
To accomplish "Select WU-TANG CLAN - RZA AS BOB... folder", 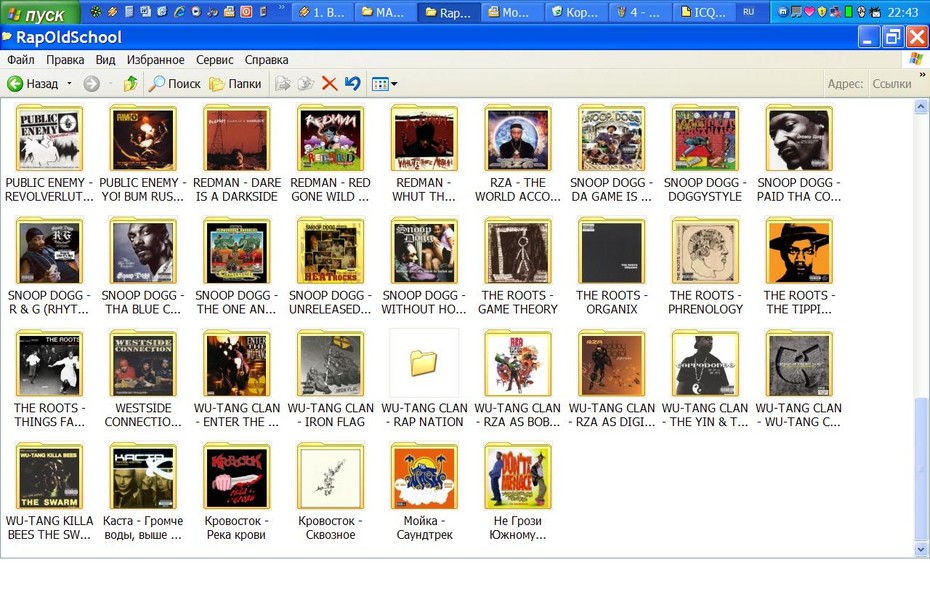I will click(x=518, y=379).
